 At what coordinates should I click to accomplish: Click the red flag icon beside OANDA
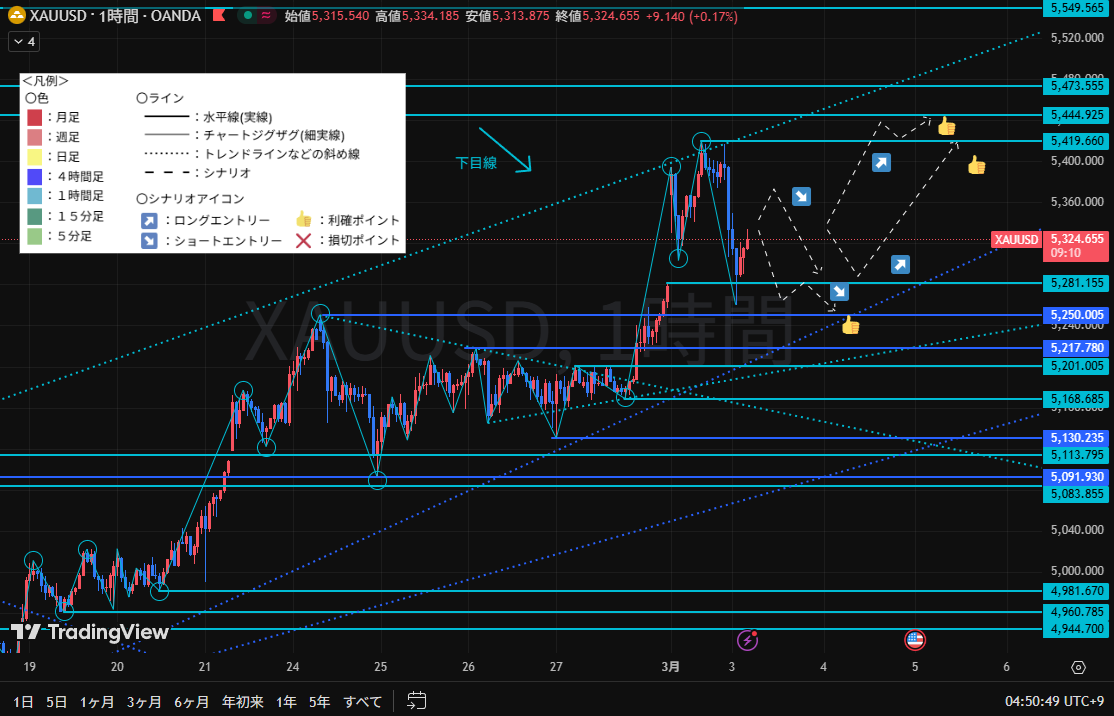(219, 16)
